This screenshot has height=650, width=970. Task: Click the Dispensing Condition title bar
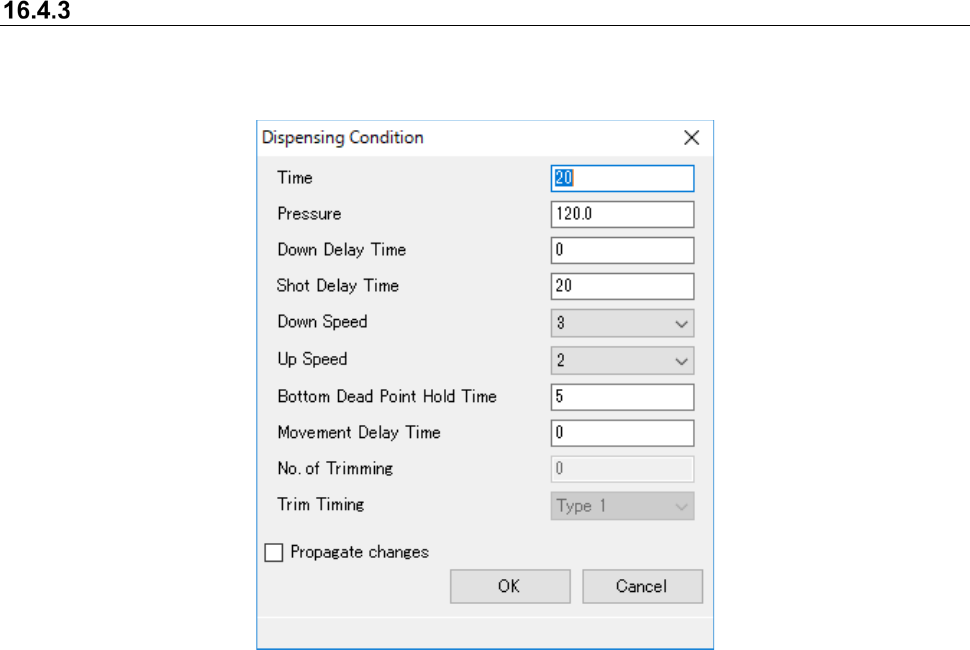(450, 138)
